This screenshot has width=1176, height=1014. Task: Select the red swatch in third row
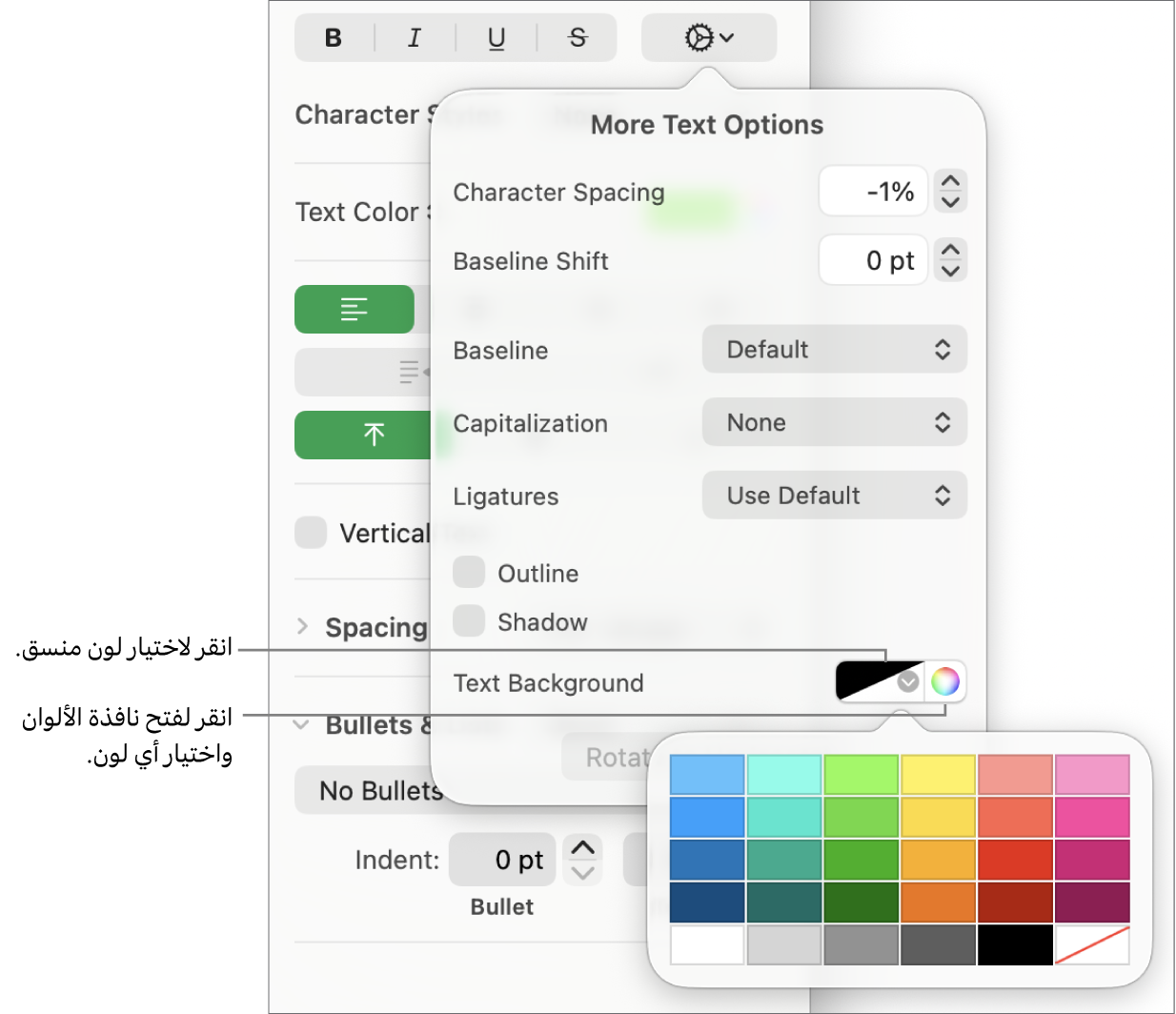coord(1016,860)
